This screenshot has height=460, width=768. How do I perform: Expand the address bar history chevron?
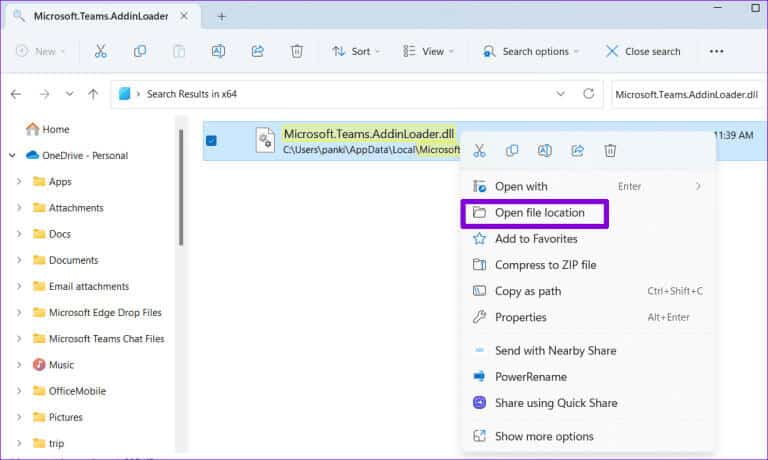pyautogui.click(x=560, y=94)
